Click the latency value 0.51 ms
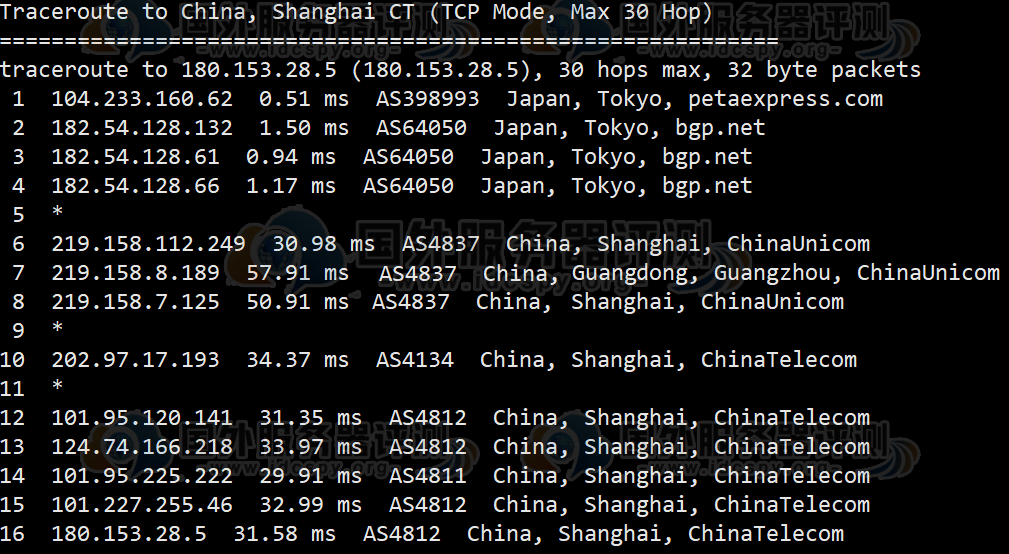1009x554 pixels. click(x=304, y=98)
